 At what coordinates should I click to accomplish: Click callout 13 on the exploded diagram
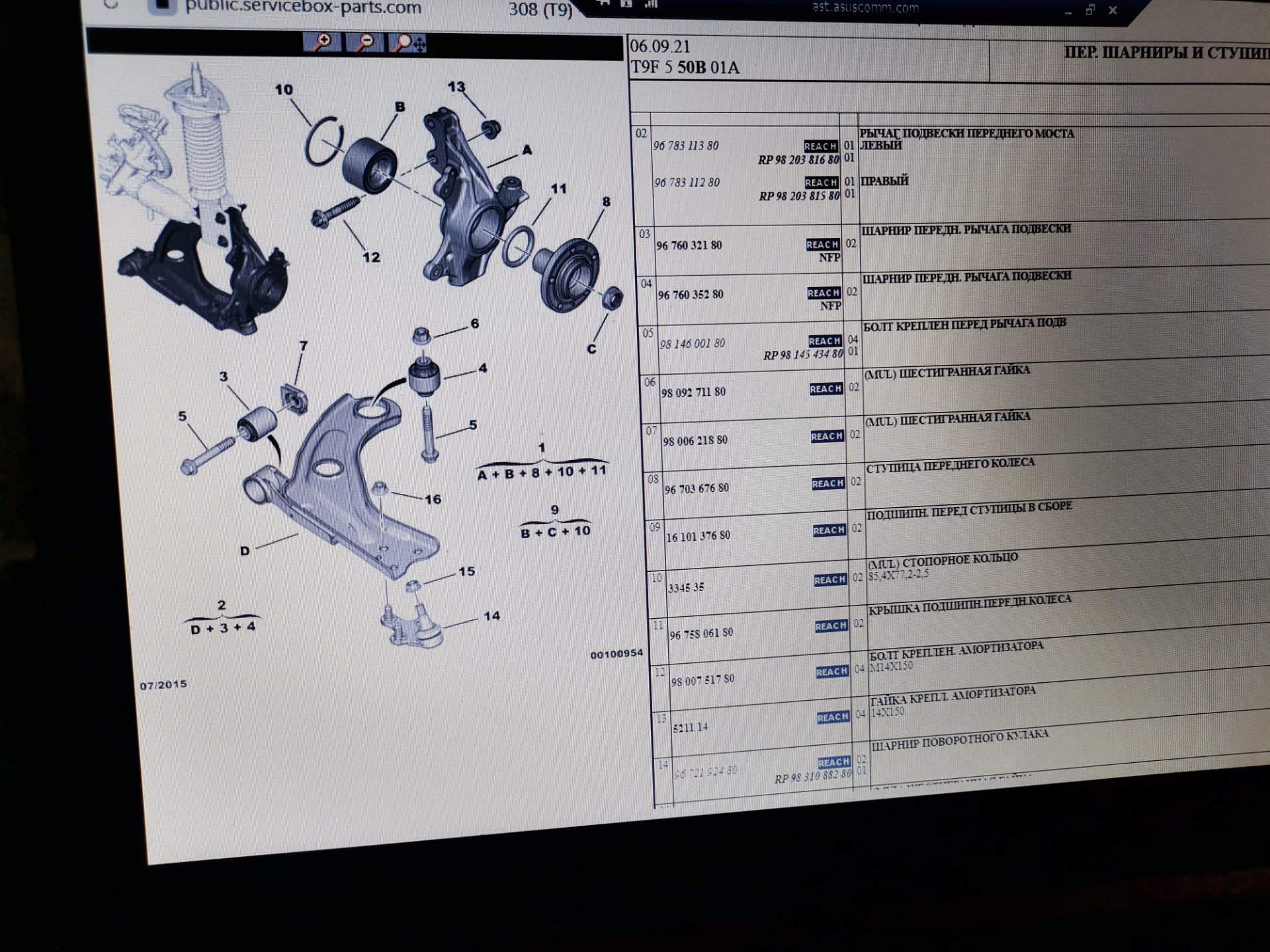[x=456, y=87]
